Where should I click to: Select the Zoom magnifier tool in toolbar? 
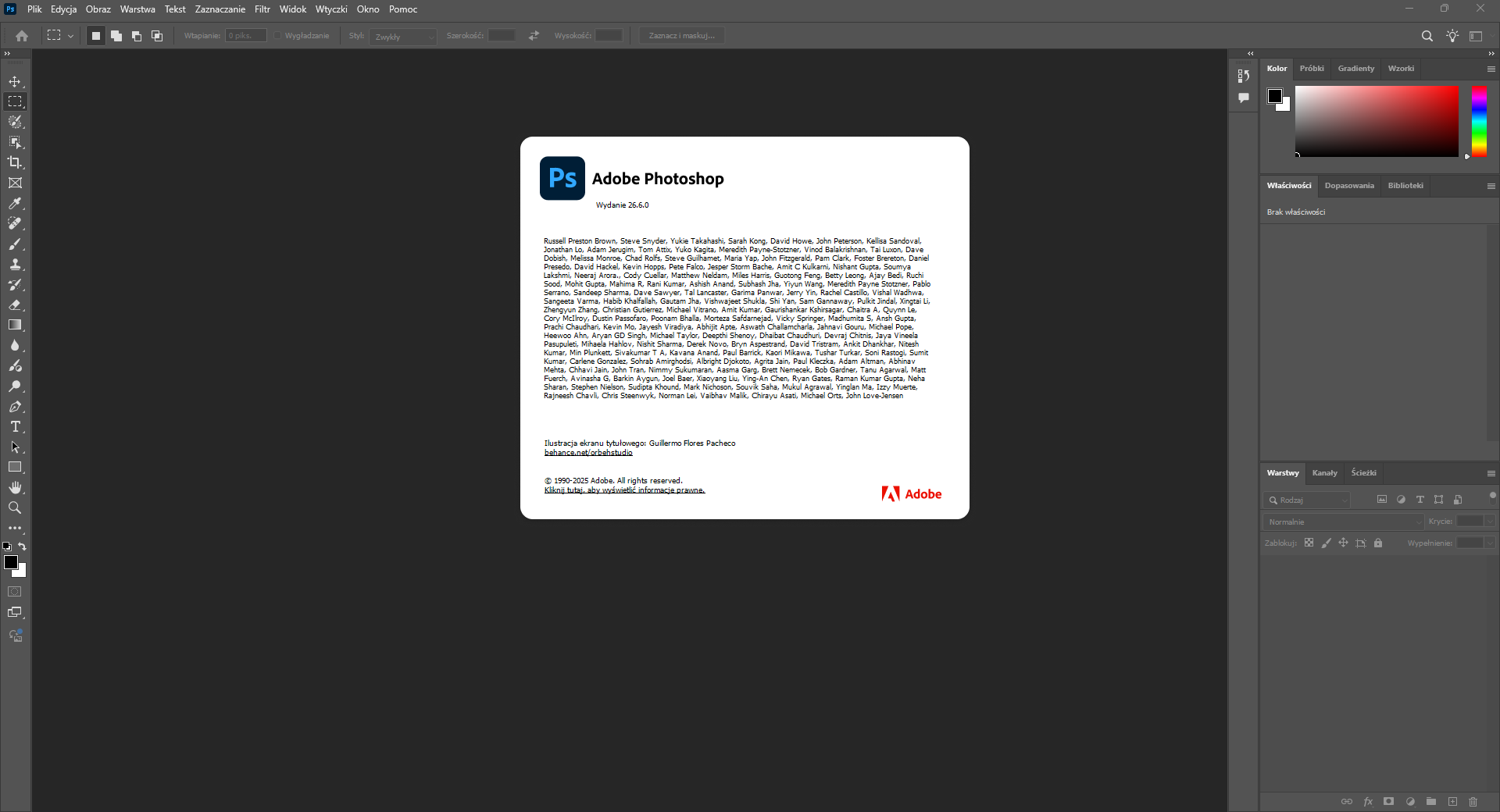[x=15, y=507]
